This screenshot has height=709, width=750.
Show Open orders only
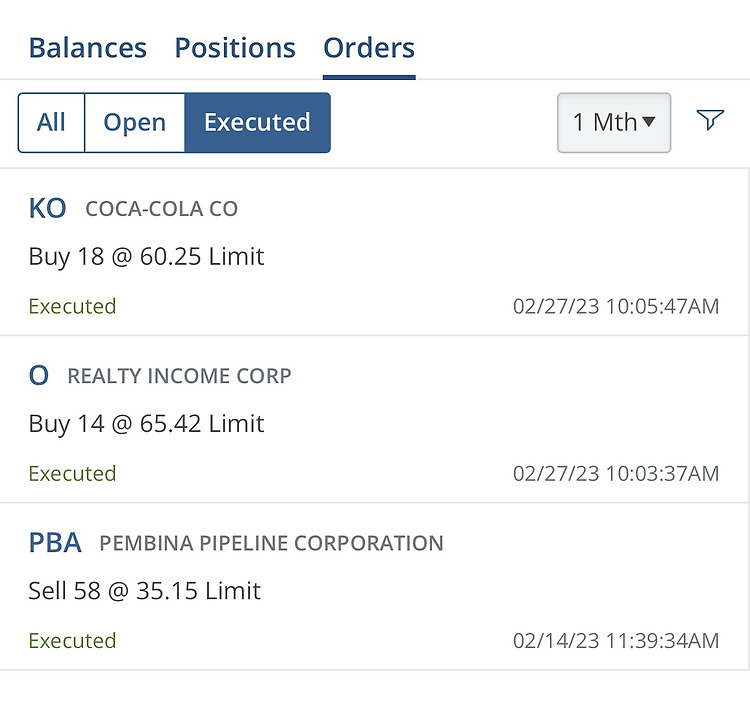click(x=134, y=122)
